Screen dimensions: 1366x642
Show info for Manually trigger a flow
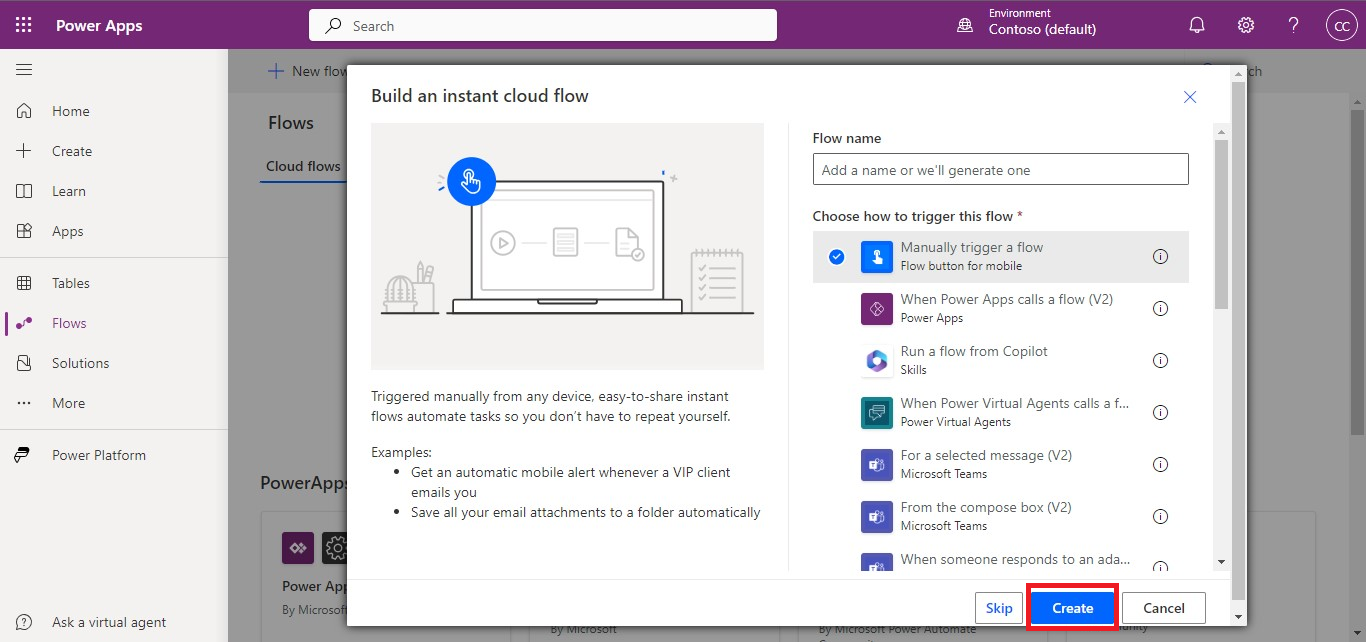1160,257
